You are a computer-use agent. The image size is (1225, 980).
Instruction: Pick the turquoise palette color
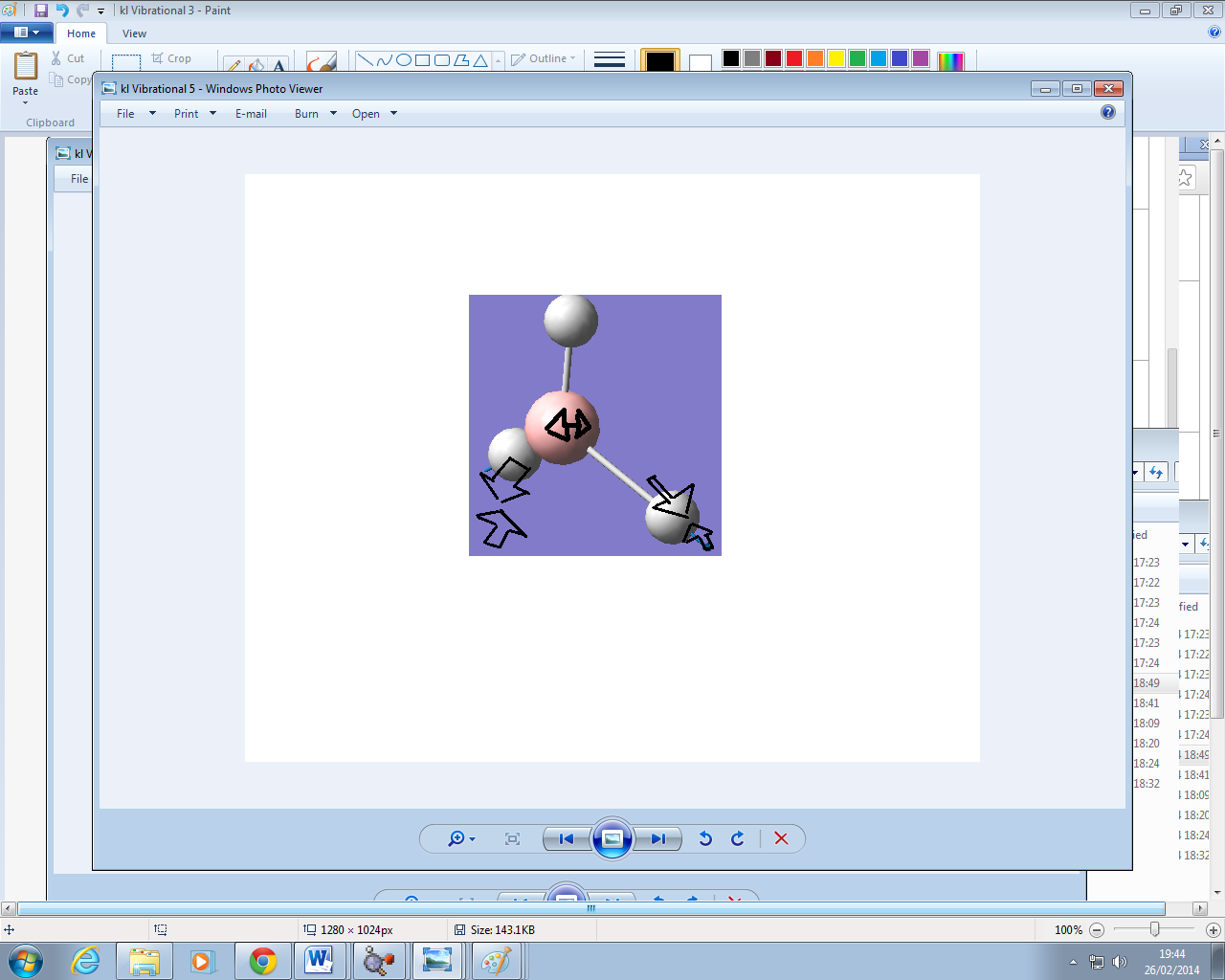(x=879, y=59)
